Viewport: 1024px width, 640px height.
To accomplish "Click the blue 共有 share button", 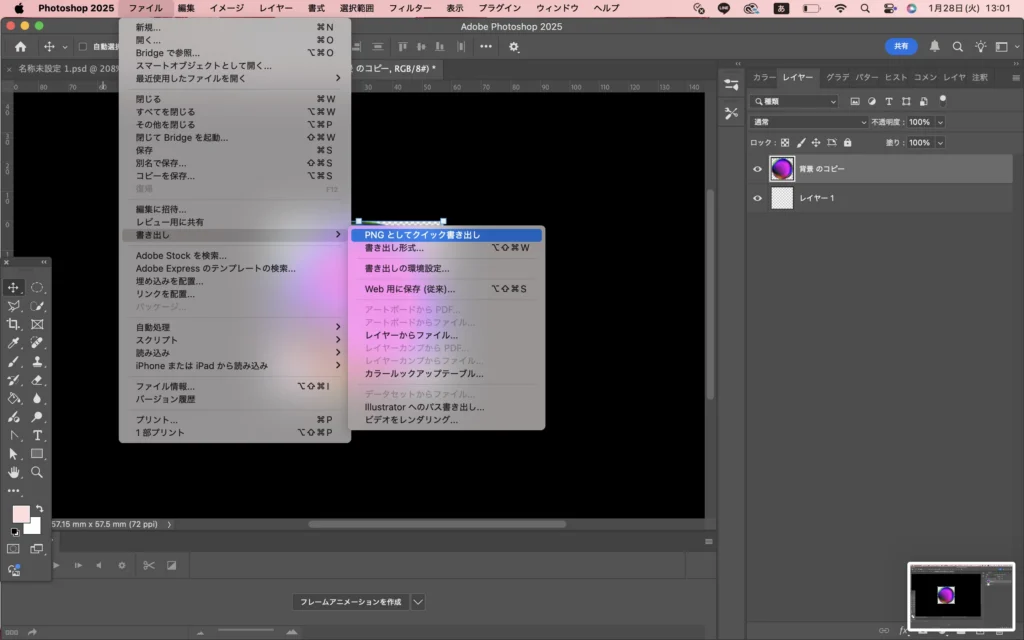I will point(901,46).
